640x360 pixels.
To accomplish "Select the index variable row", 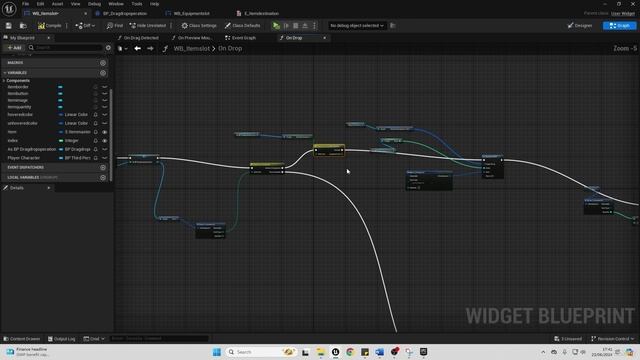I will tap(56, 141).
